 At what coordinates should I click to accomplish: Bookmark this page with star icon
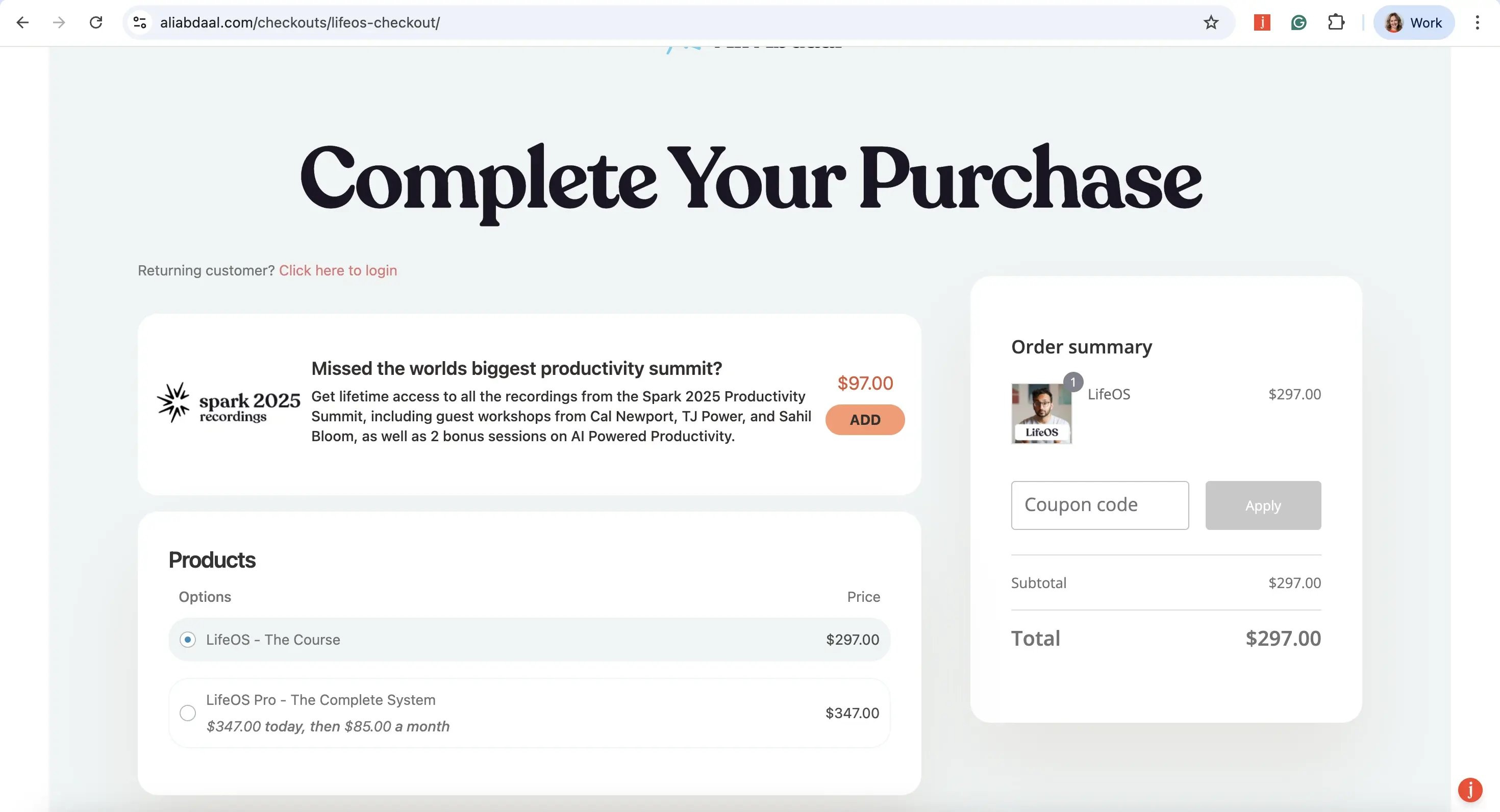[1211, 23]
